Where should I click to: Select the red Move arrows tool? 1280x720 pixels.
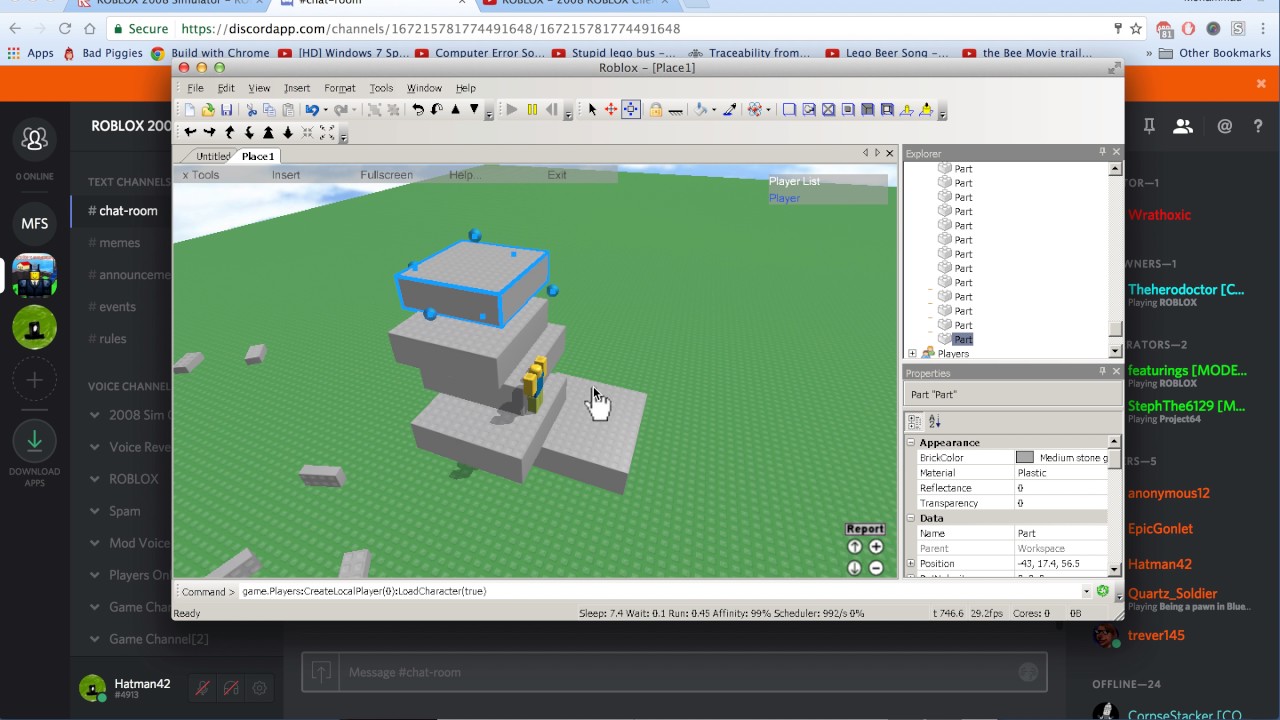(611, 110)
